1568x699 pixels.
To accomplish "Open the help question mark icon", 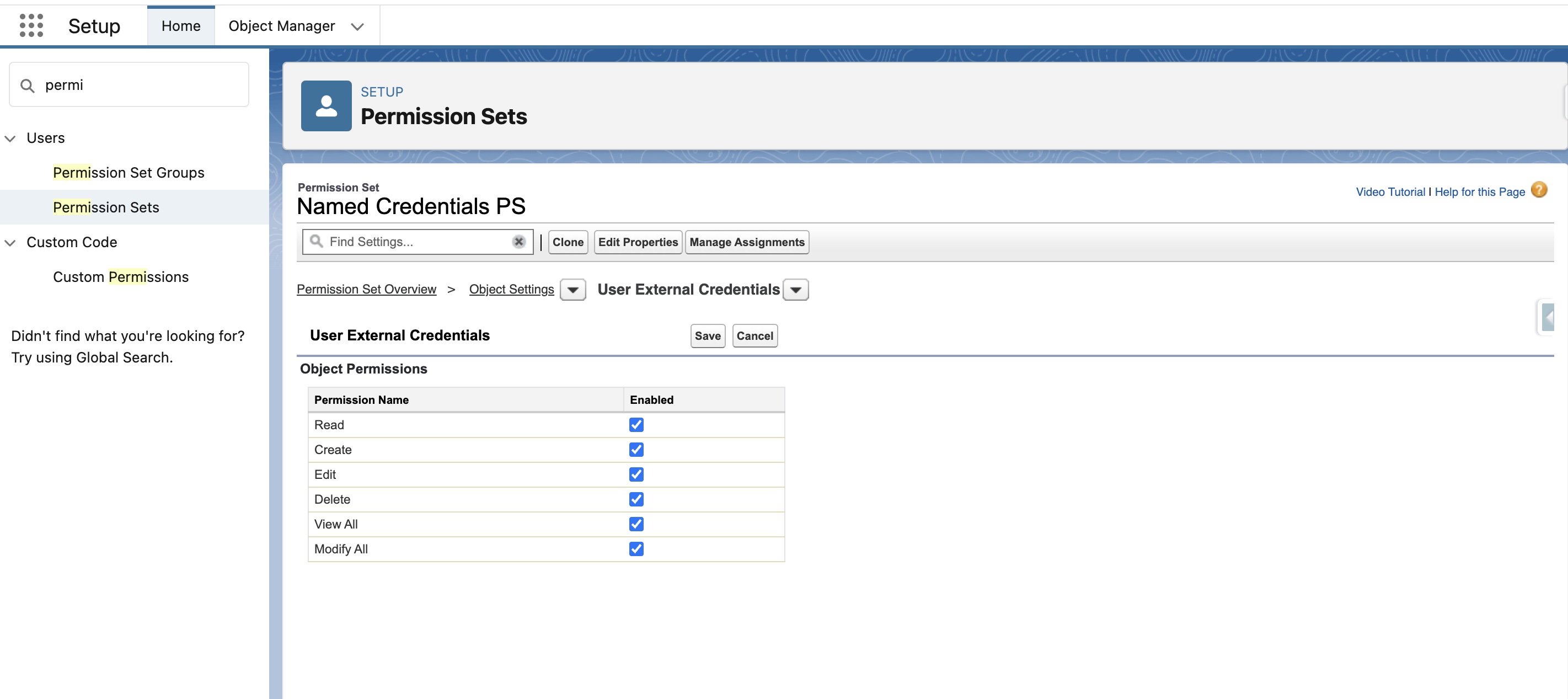I will pyautogui.click(x=1539, y=190).
